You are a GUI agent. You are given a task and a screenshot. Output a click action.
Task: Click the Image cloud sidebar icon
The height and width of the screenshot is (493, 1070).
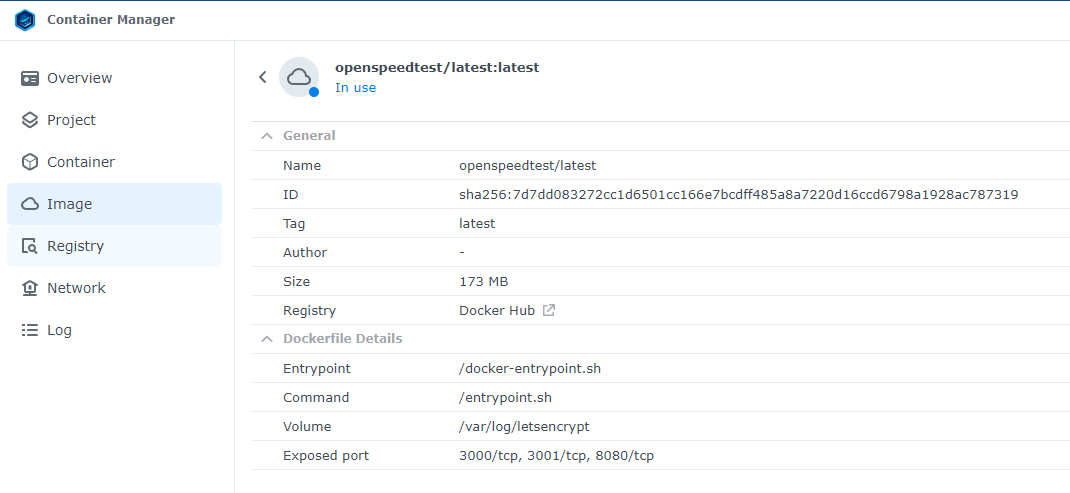click(30, 204)
